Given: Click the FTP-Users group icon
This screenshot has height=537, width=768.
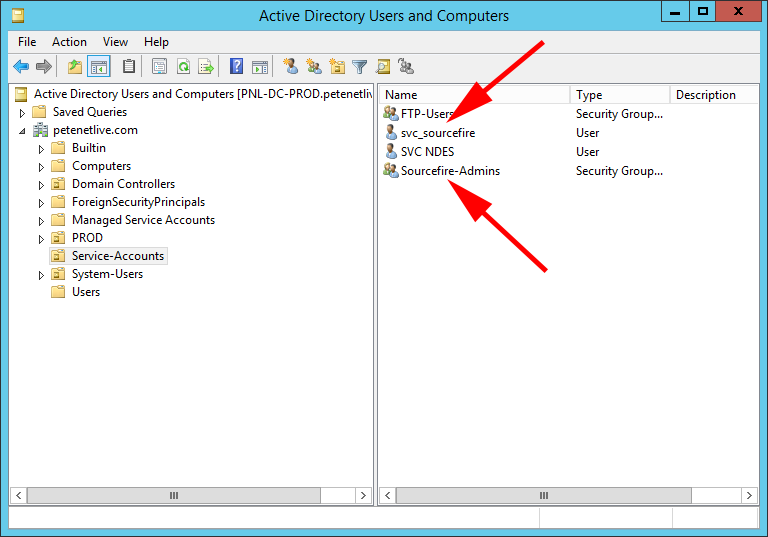Looking at the screenshot, I should [x=390, y=114].
